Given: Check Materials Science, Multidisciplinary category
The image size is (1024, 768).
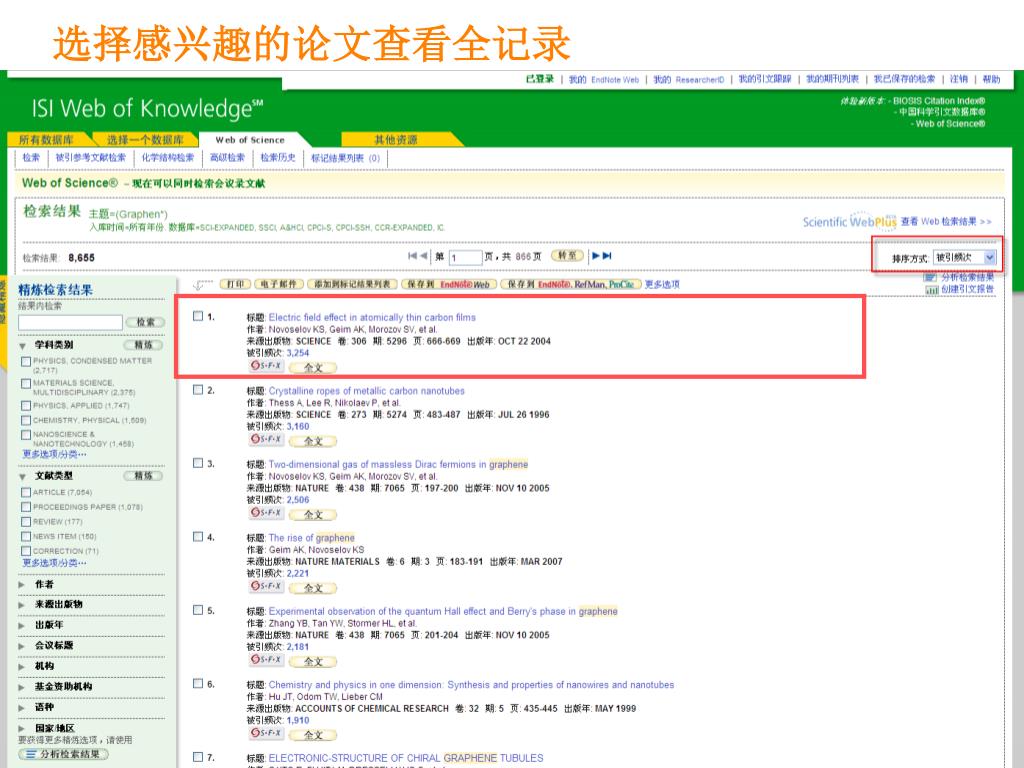Looking at the screenshot, I should pyautogui.click(x=26, y=383).
